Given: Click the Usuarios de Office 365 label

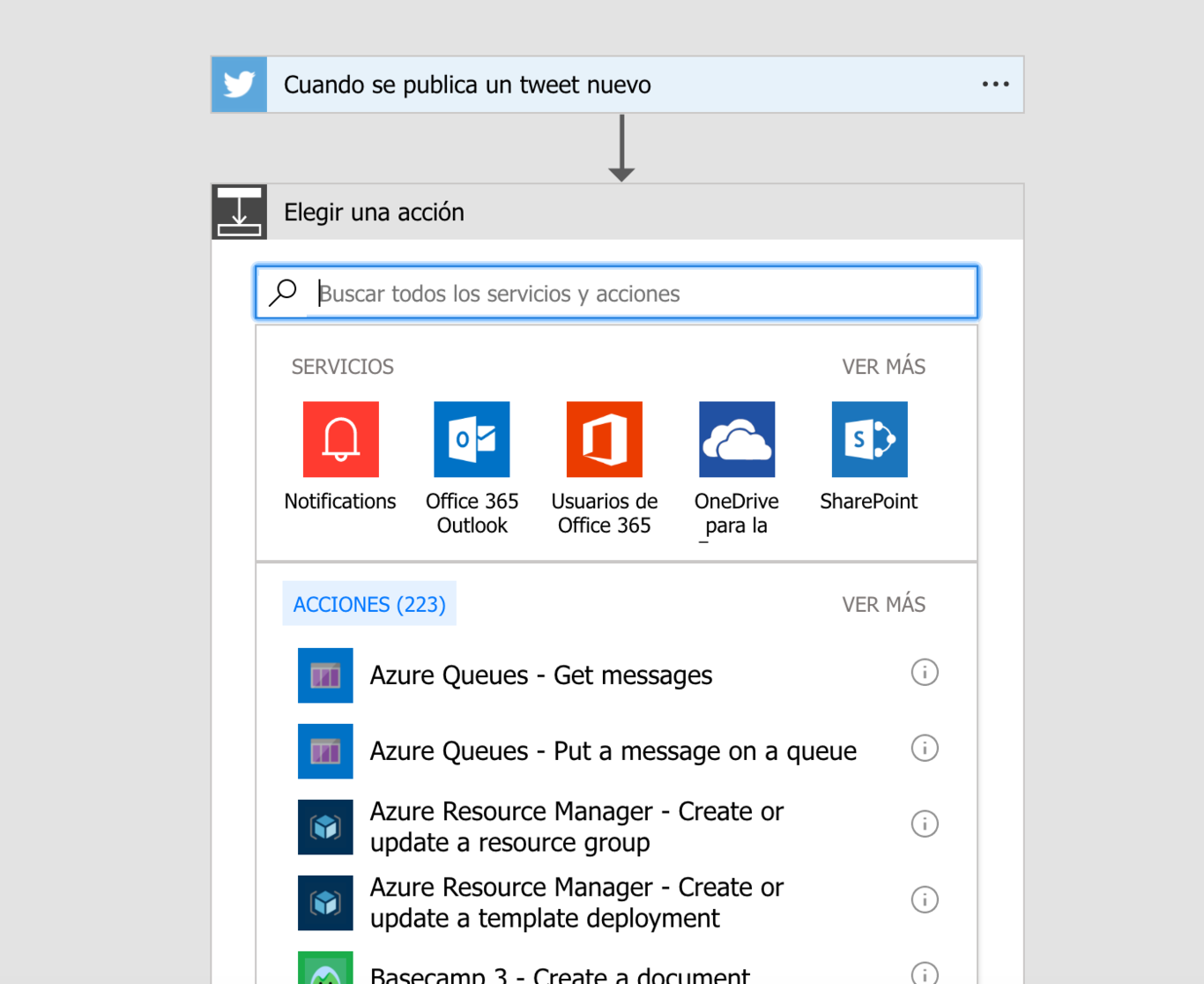Looking at the screenshot, I should [605, 513].
